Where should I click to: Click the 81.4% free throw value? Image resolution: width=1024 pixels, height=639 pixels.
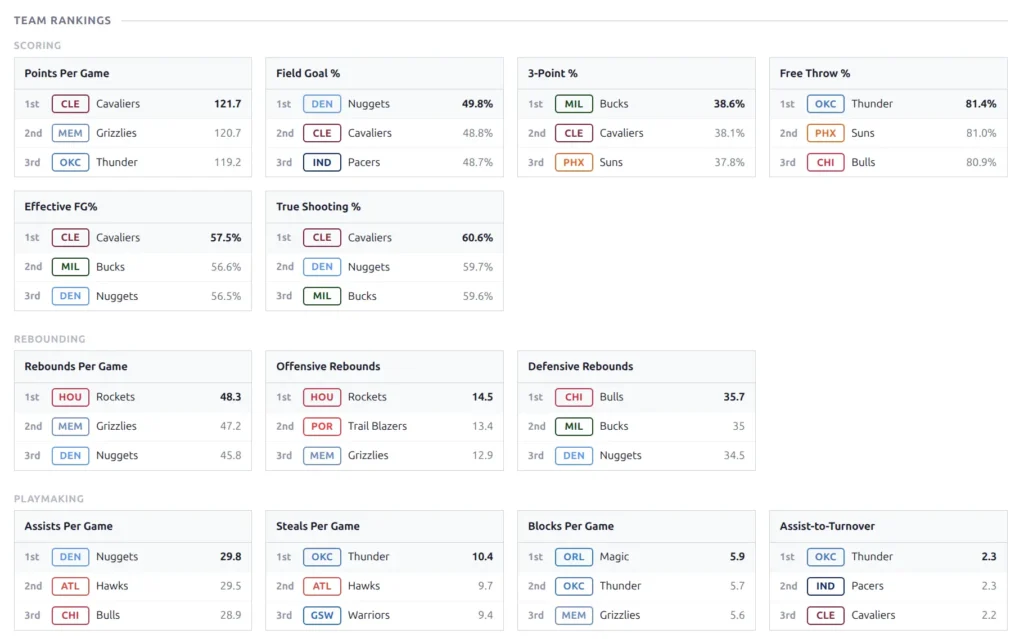tap(981, 104)
